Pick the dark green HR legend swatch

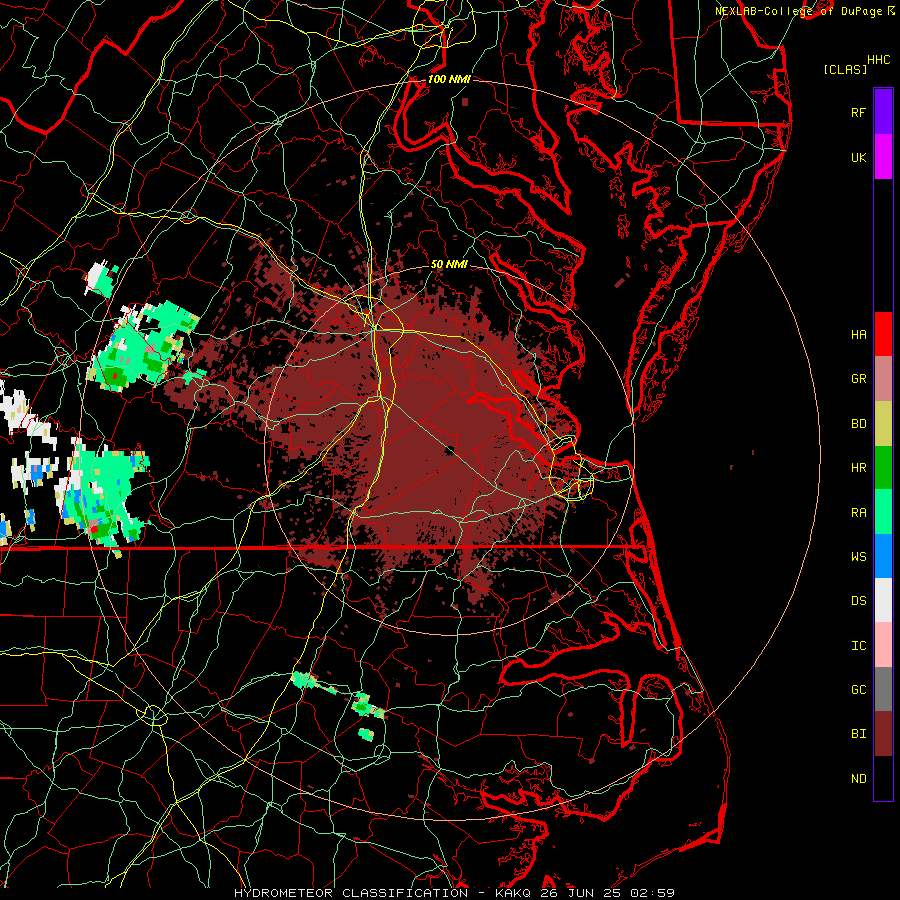coord(883,468)
